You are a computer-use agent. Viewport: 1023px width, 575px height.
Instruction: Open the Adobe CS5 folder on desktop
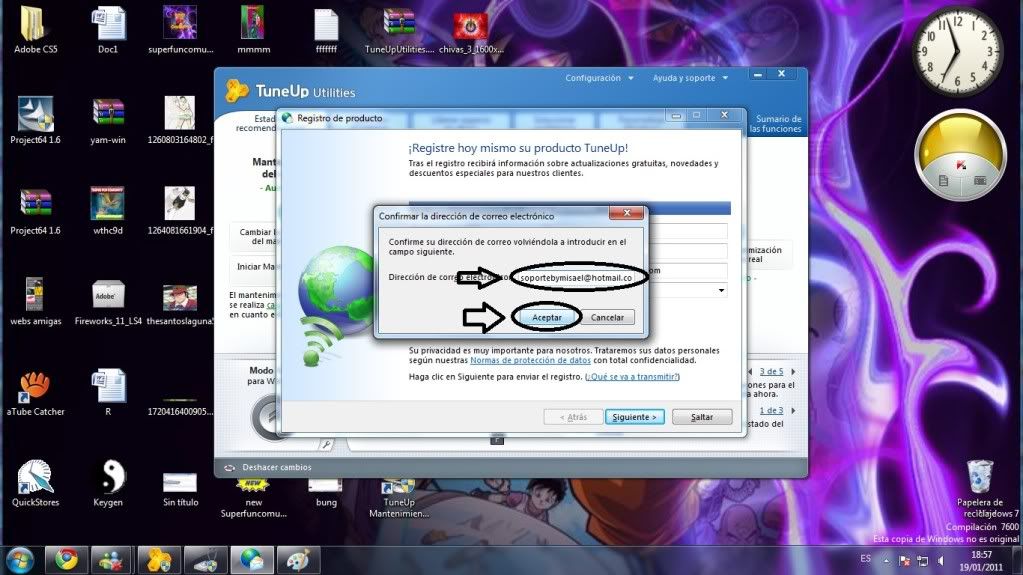click(35, 30)
